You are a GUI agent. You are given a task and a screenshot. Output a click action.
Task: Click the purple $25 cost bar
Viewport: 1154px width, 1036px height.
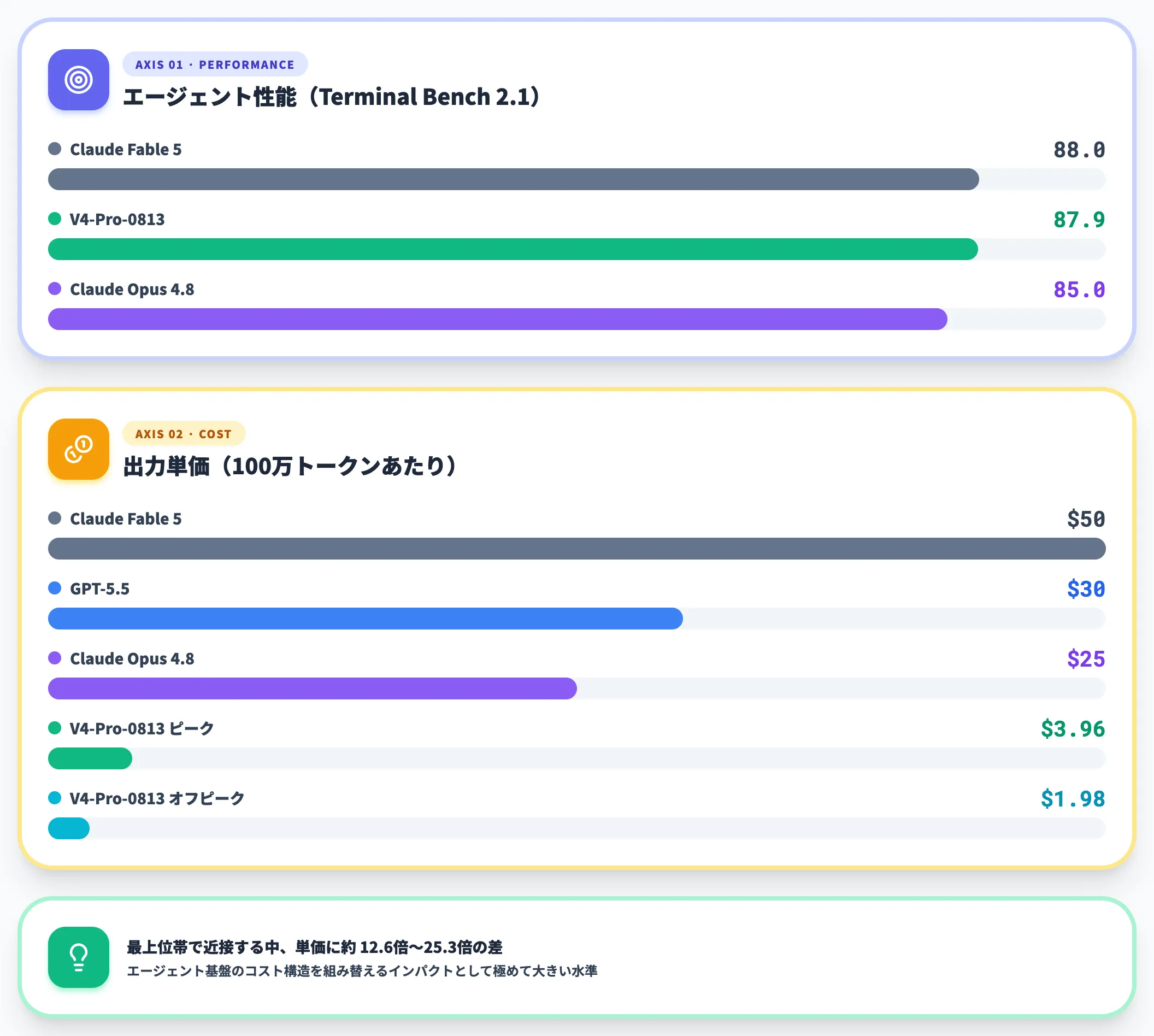tap(313, 689)
